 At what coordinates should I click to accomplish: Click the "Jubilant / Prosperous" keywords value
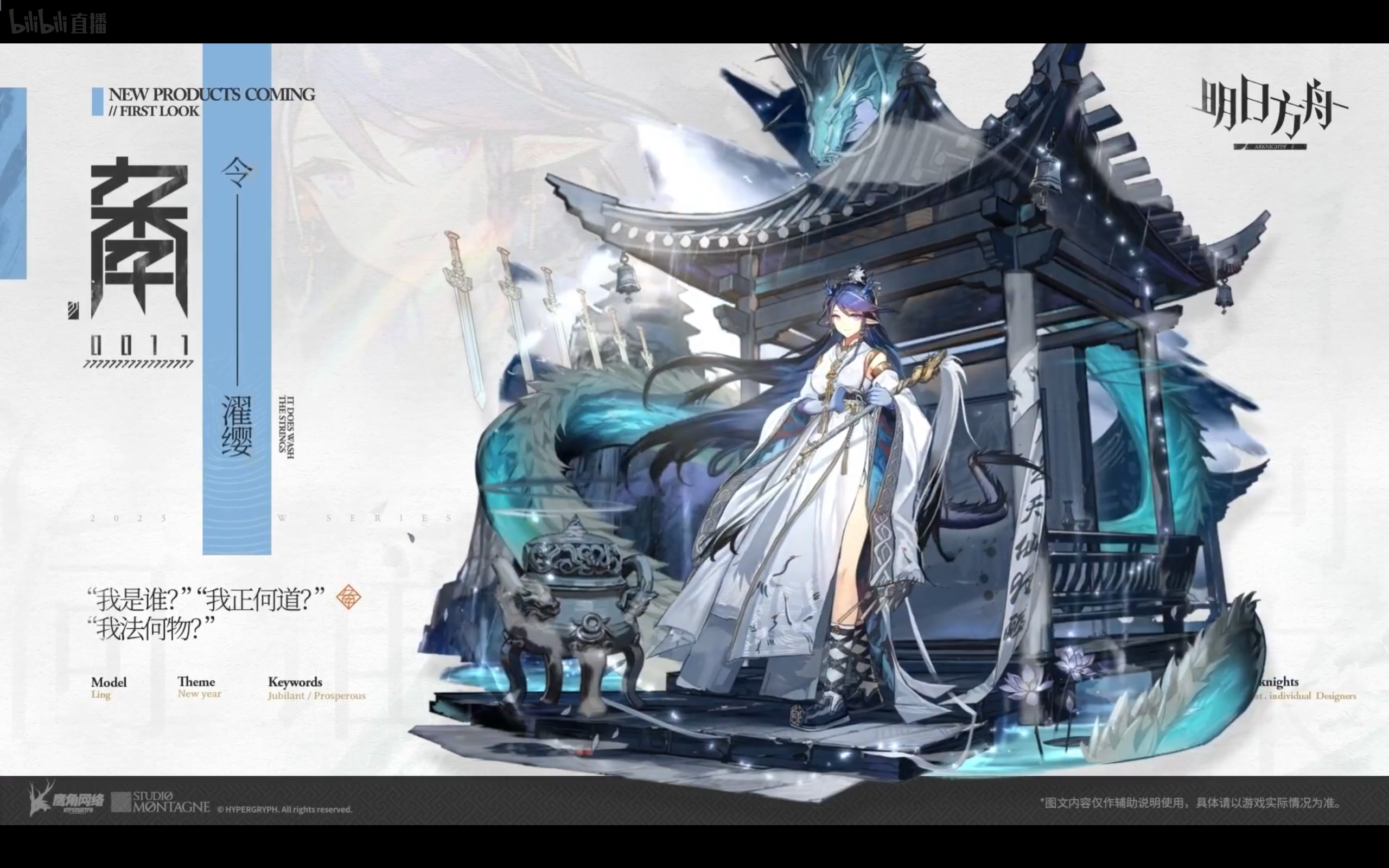pos(317,696)
